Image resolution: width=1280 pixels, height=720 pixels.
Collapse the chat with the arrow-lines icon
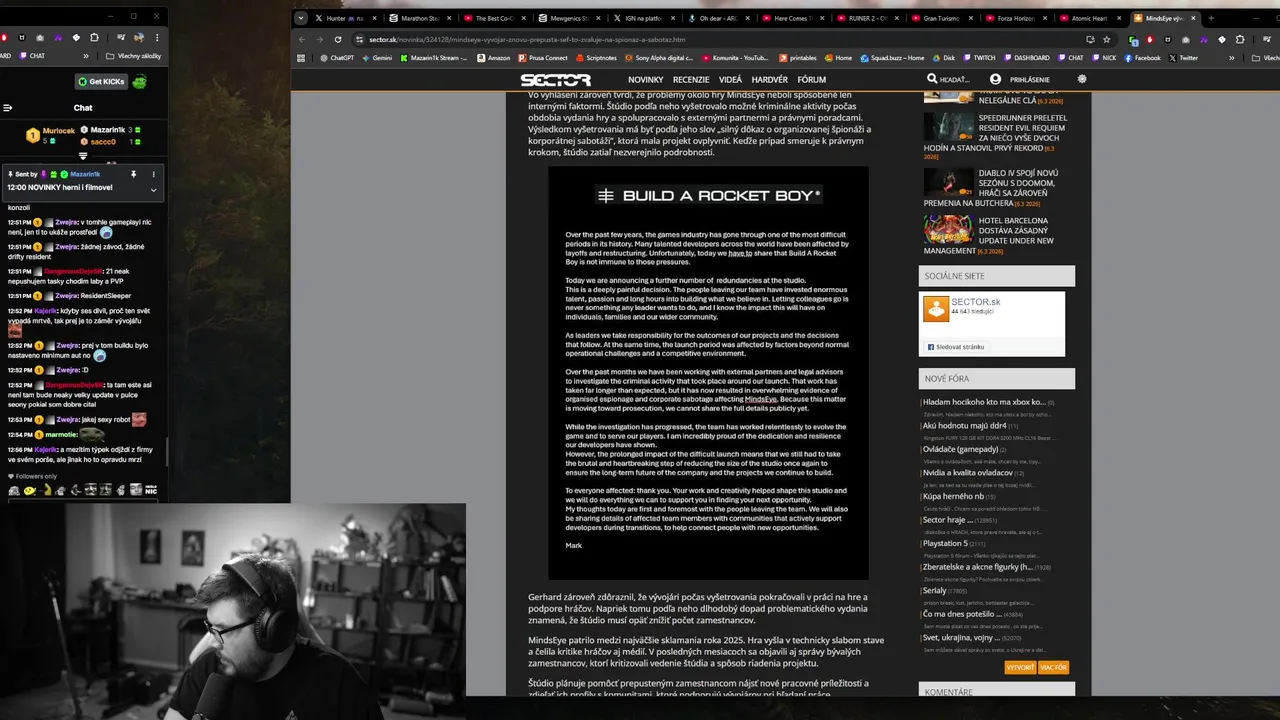point(7,108)
